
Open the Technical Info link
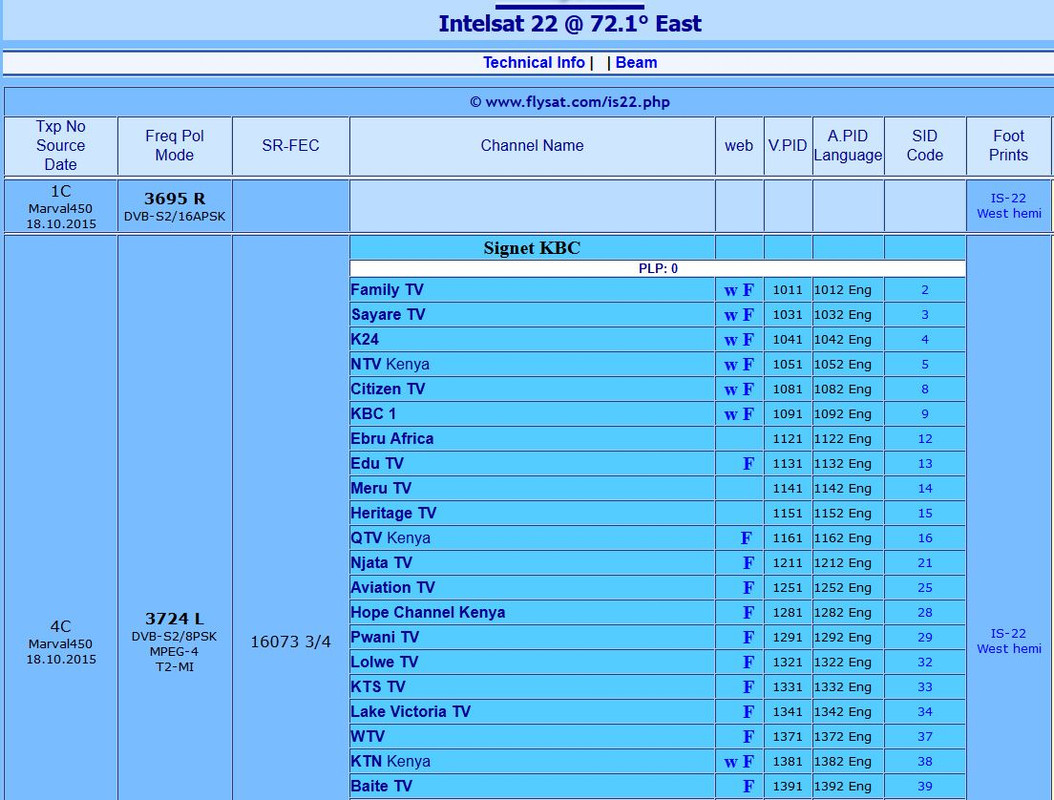pyautogui.click(x=534, y=63)
